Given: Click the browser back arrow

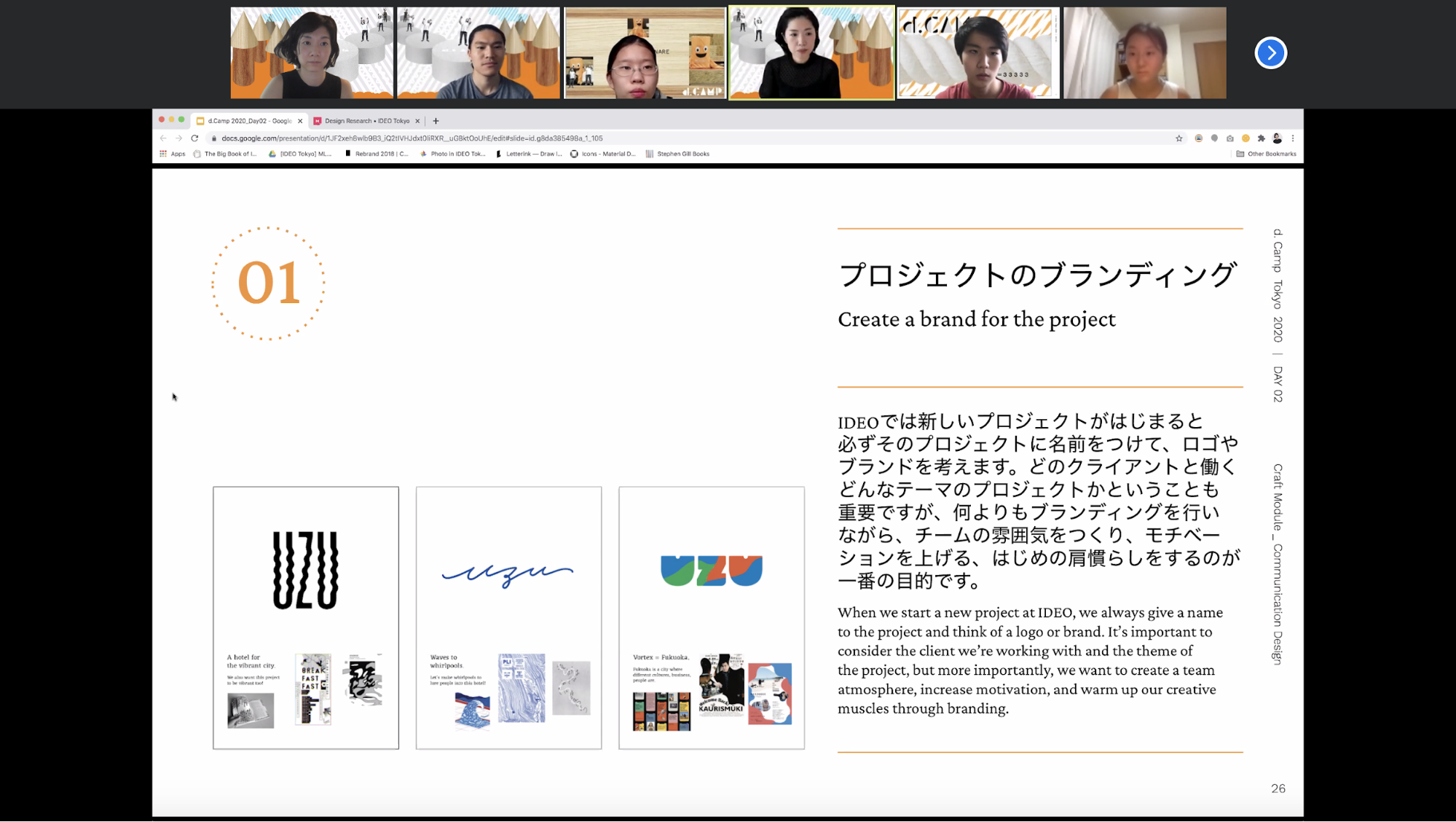Looking at the screenshot, I should tap(163, 138).
